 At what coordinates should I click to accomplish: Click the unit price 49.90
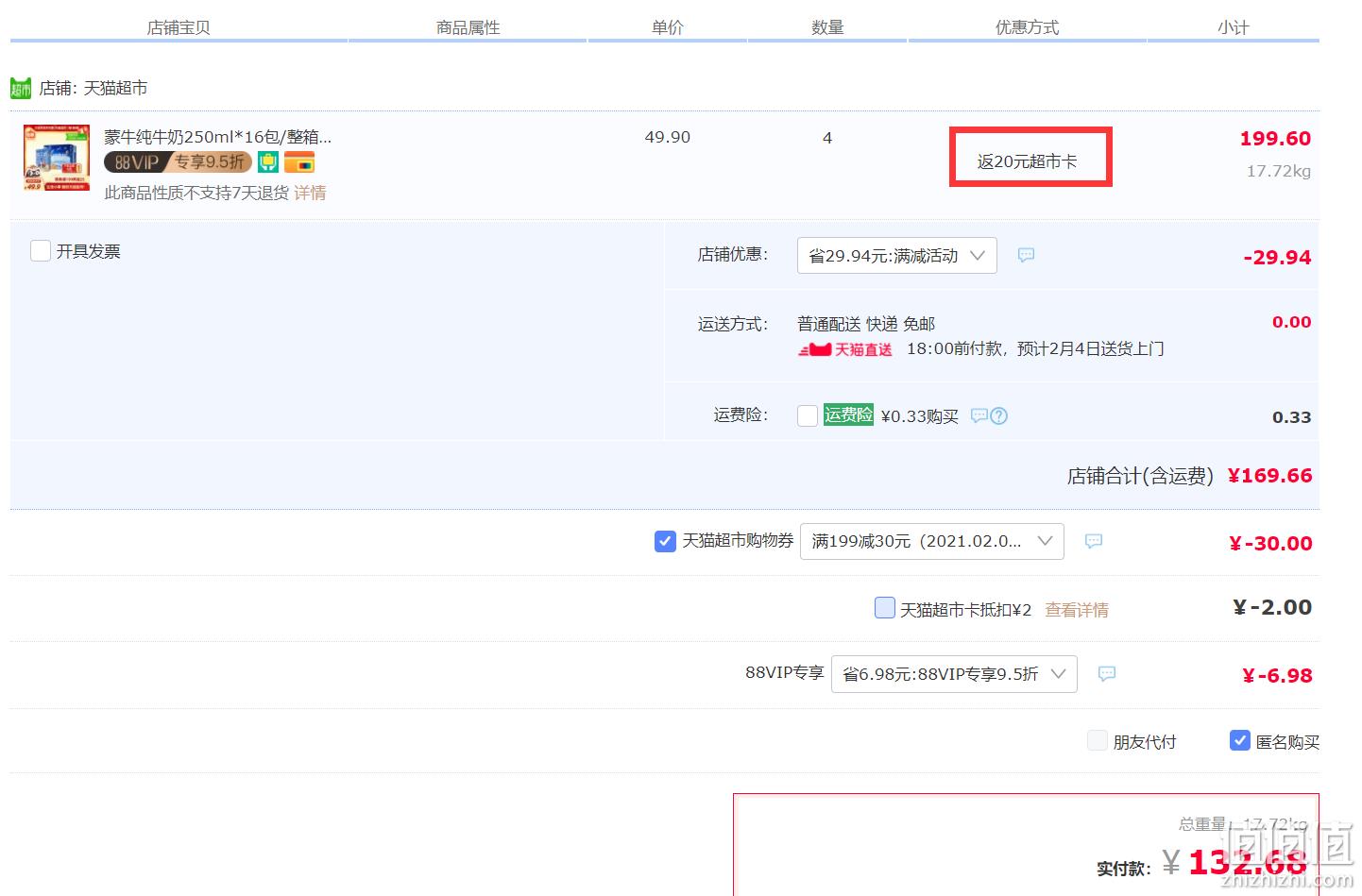(x=668, y=137)
